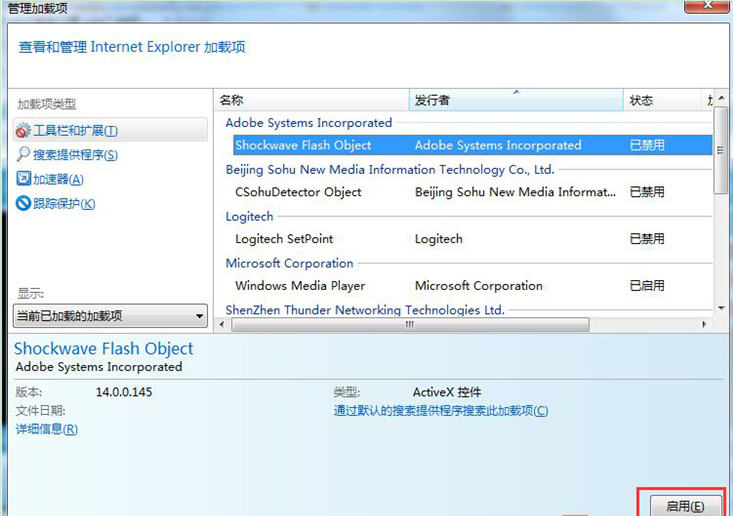
Task: Click the Accelerators icon in sidebar
Action: [x=24, y=179]
